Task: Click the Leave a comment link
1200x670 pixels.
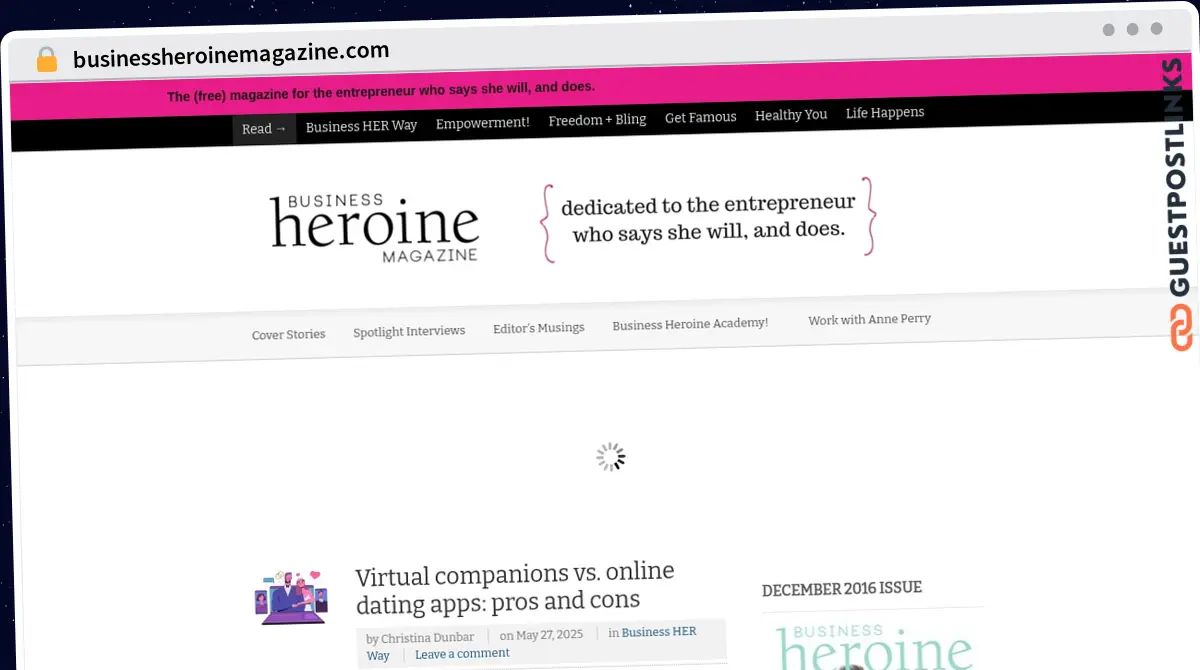Action: coord(462,654)
